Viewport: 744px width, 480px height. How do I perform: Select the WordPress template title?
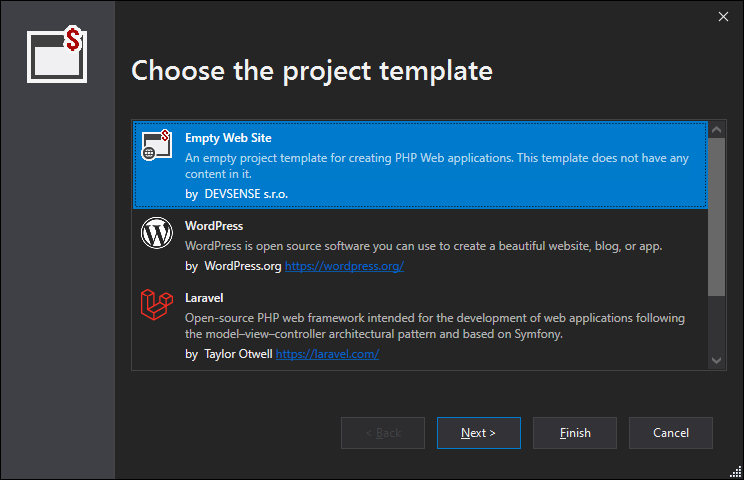214,226
